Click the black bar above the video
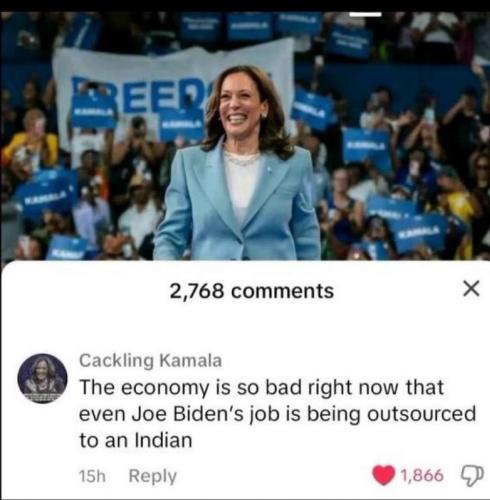The width and height of the screenshot is (490, 500). (x=245, y=6)
